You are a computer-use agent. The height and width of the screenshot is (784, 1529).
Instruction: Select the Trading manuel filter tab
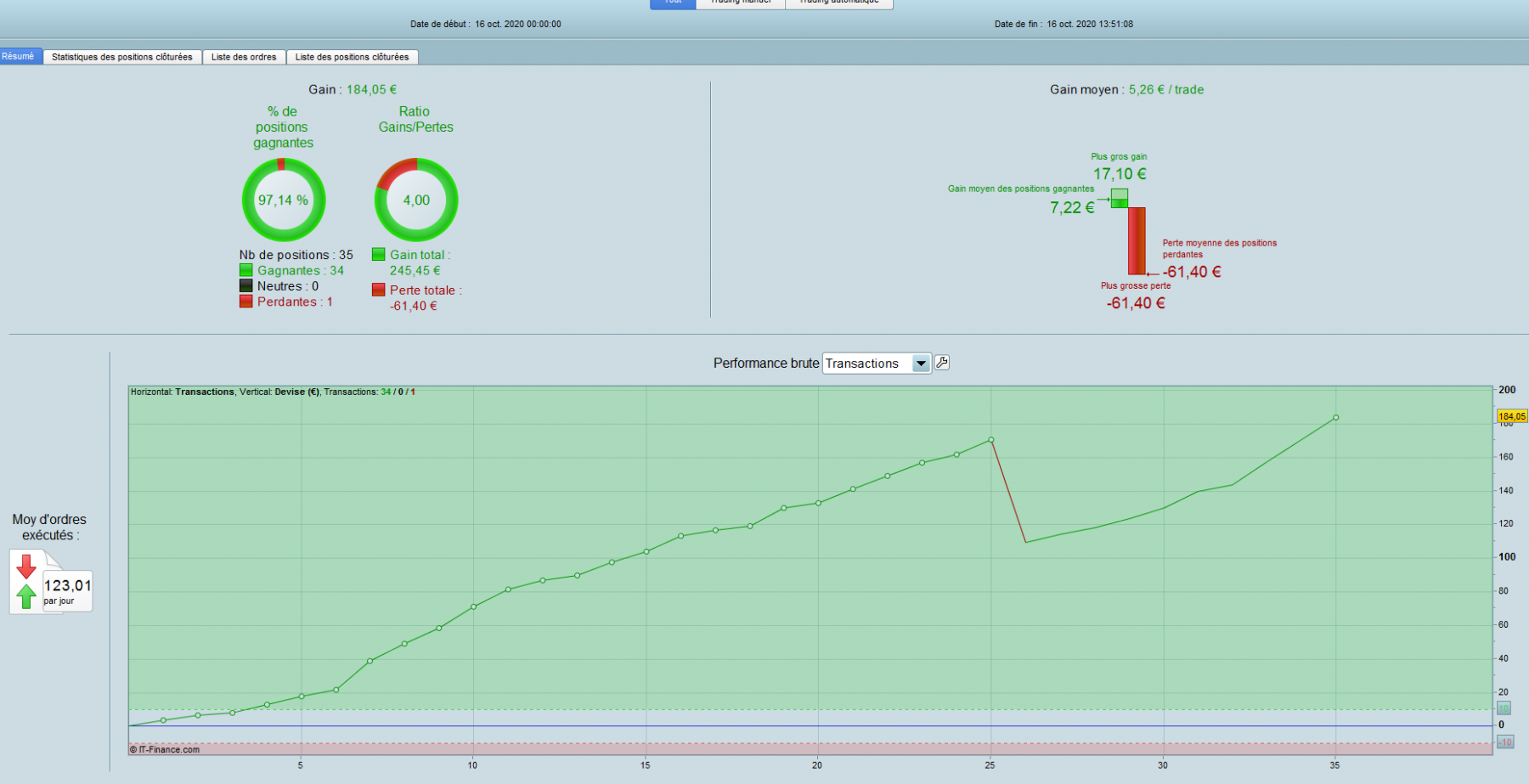coord(741,3)
